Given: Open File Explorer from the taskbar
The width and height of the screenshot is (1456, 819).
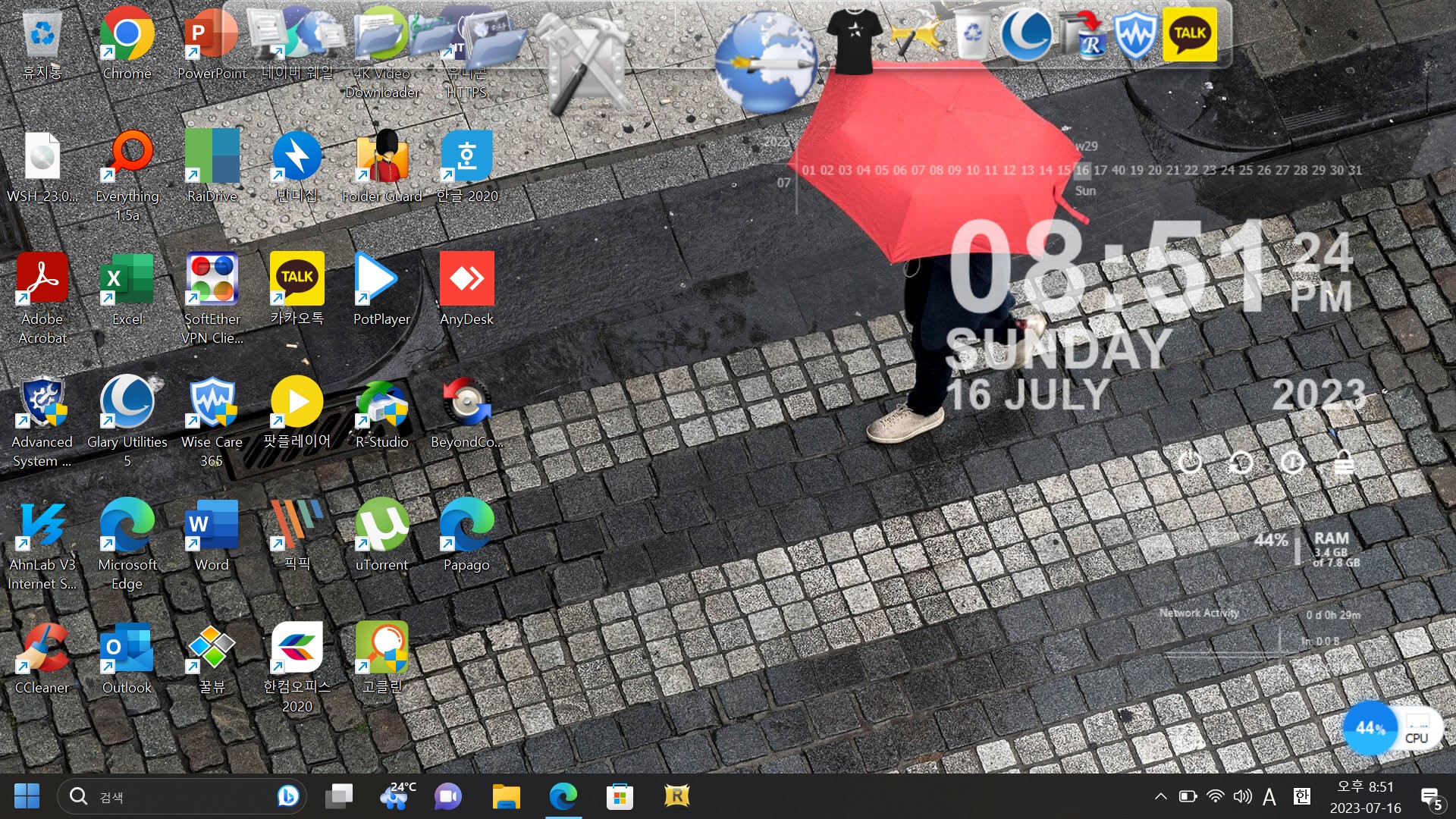Looking at the screenshot, I should 506,796.
